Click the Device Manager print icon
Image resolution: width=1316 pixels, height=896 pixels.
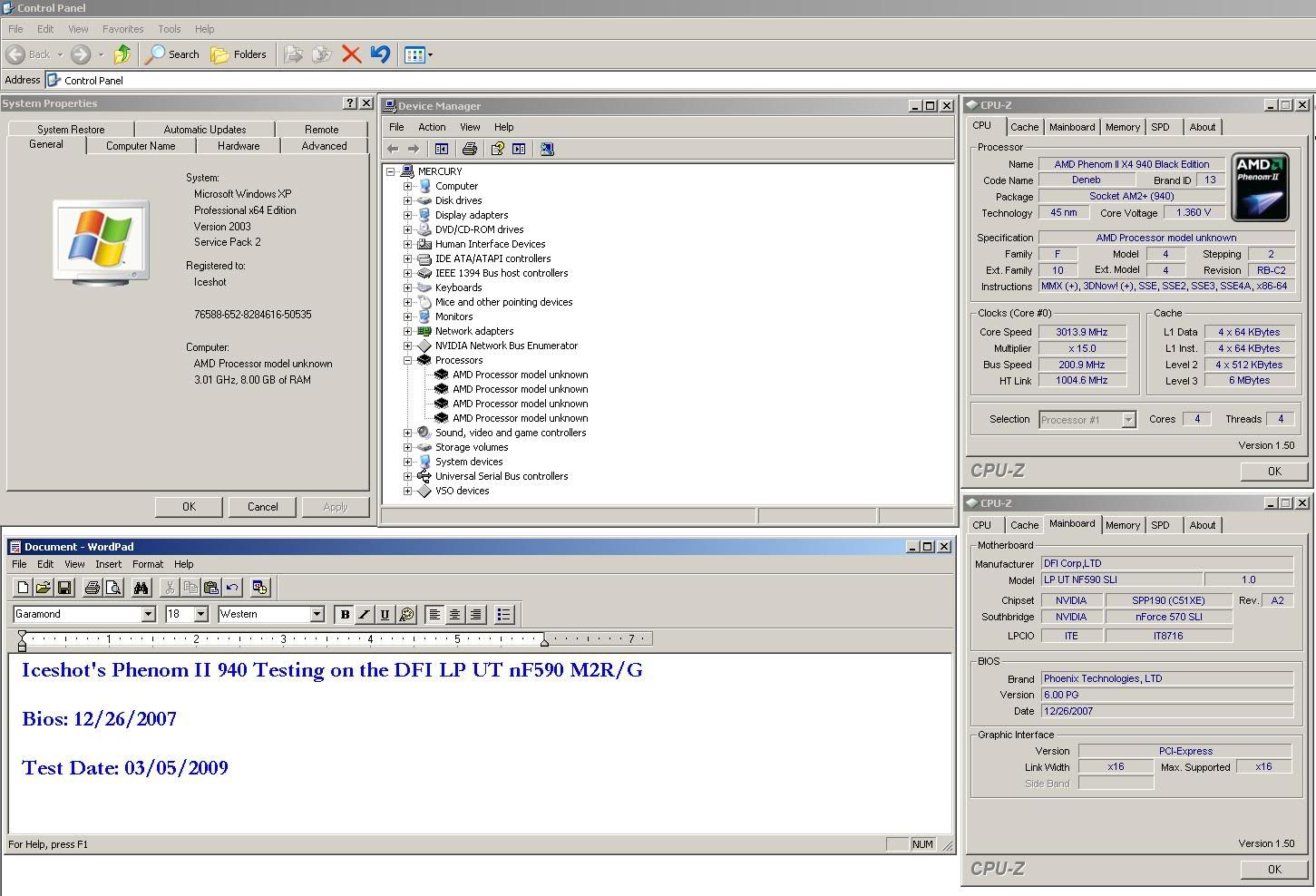(469, 149)
